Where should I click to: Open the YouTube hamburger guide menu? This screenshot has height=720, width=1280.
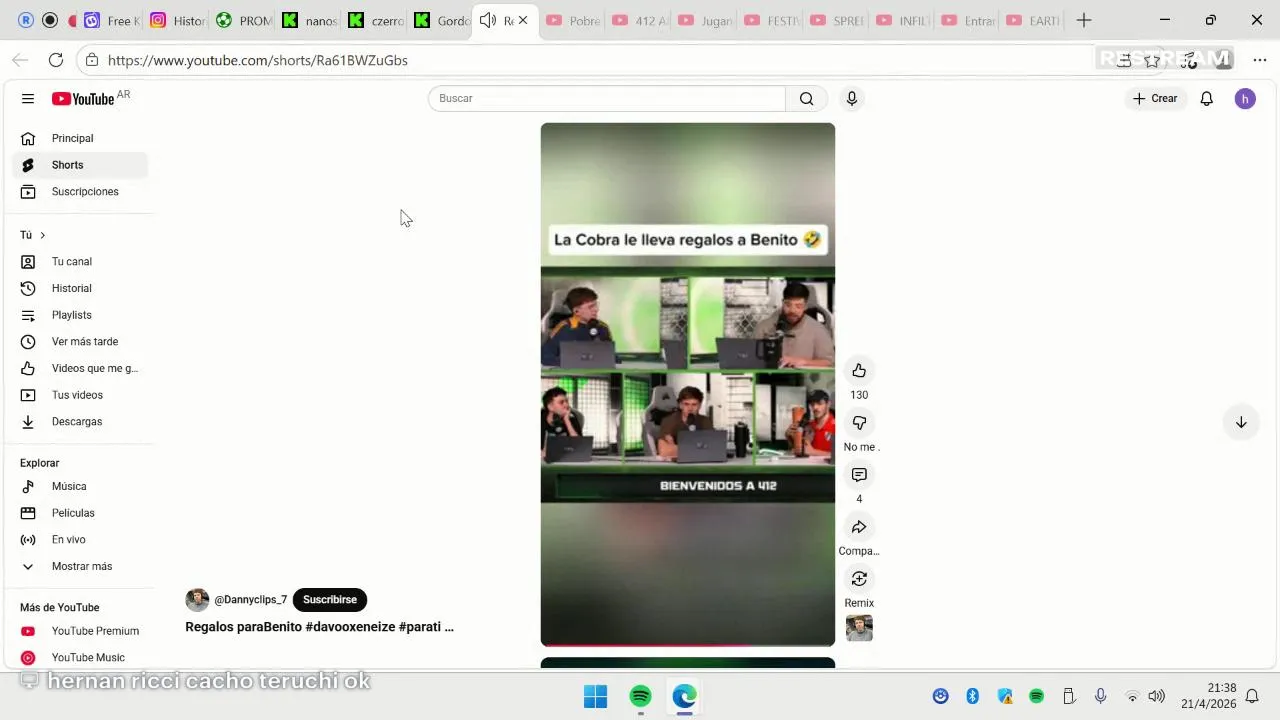click(x=28, y=98)
